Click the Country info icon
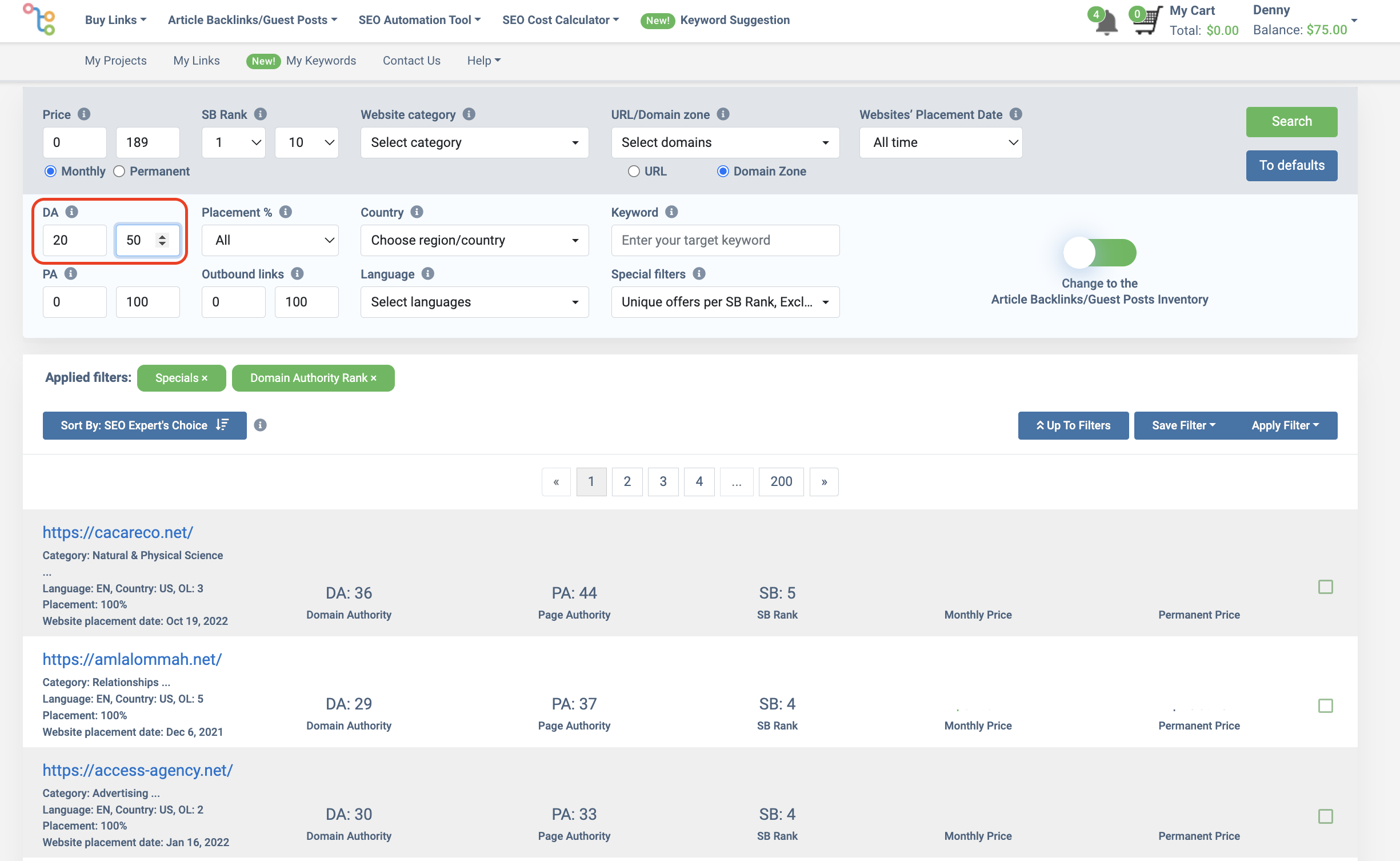Viewport: 1400px width, 861px height. [x=417, y=212]
